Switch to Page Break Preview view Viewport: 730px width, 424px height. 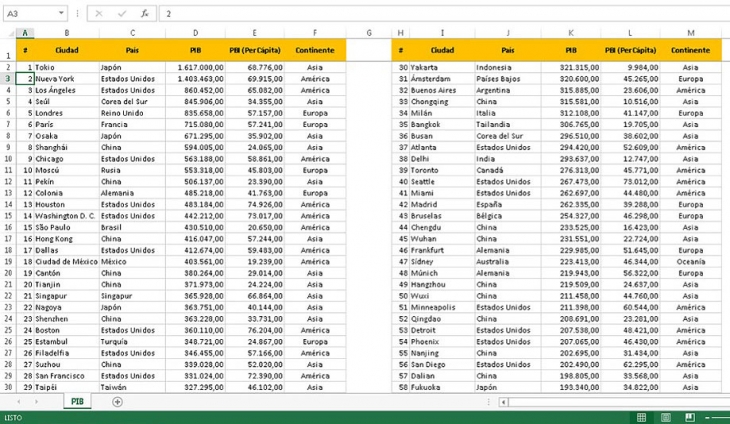(x=689, y=417)
